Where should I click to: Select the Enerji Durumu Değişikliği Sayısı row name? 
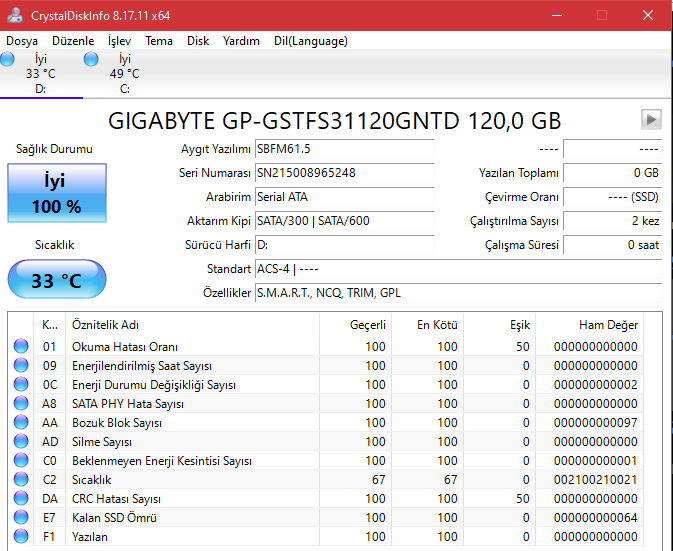click(154, 385)
